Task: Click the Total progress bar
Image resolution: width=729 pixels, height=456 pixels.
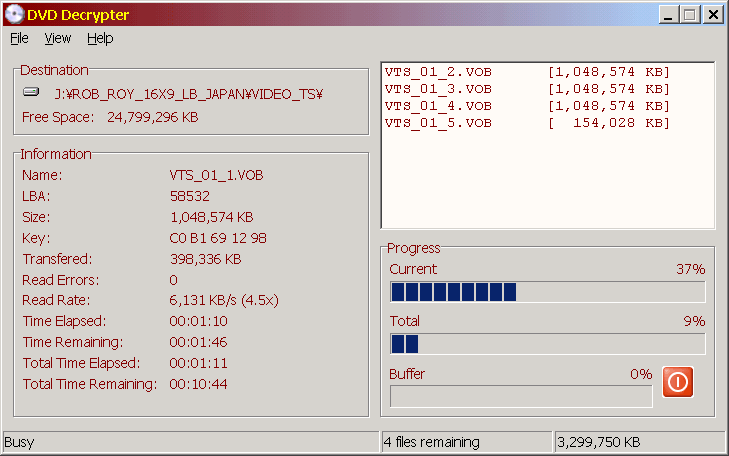Action: pos(547,344)
